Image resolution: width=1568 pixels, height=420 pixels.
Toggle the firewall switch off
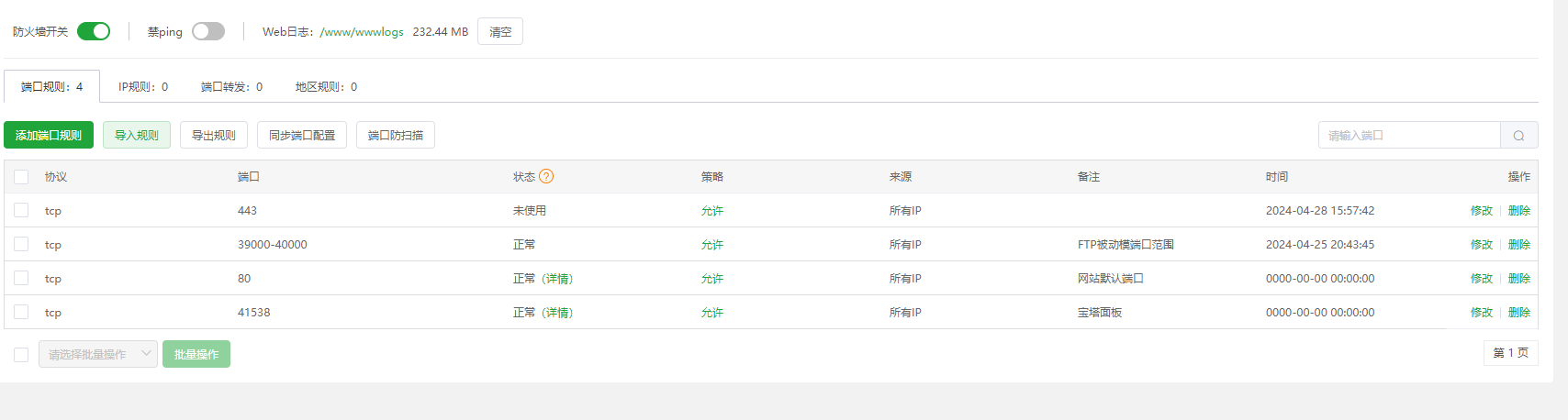click(x=94, y=31)
